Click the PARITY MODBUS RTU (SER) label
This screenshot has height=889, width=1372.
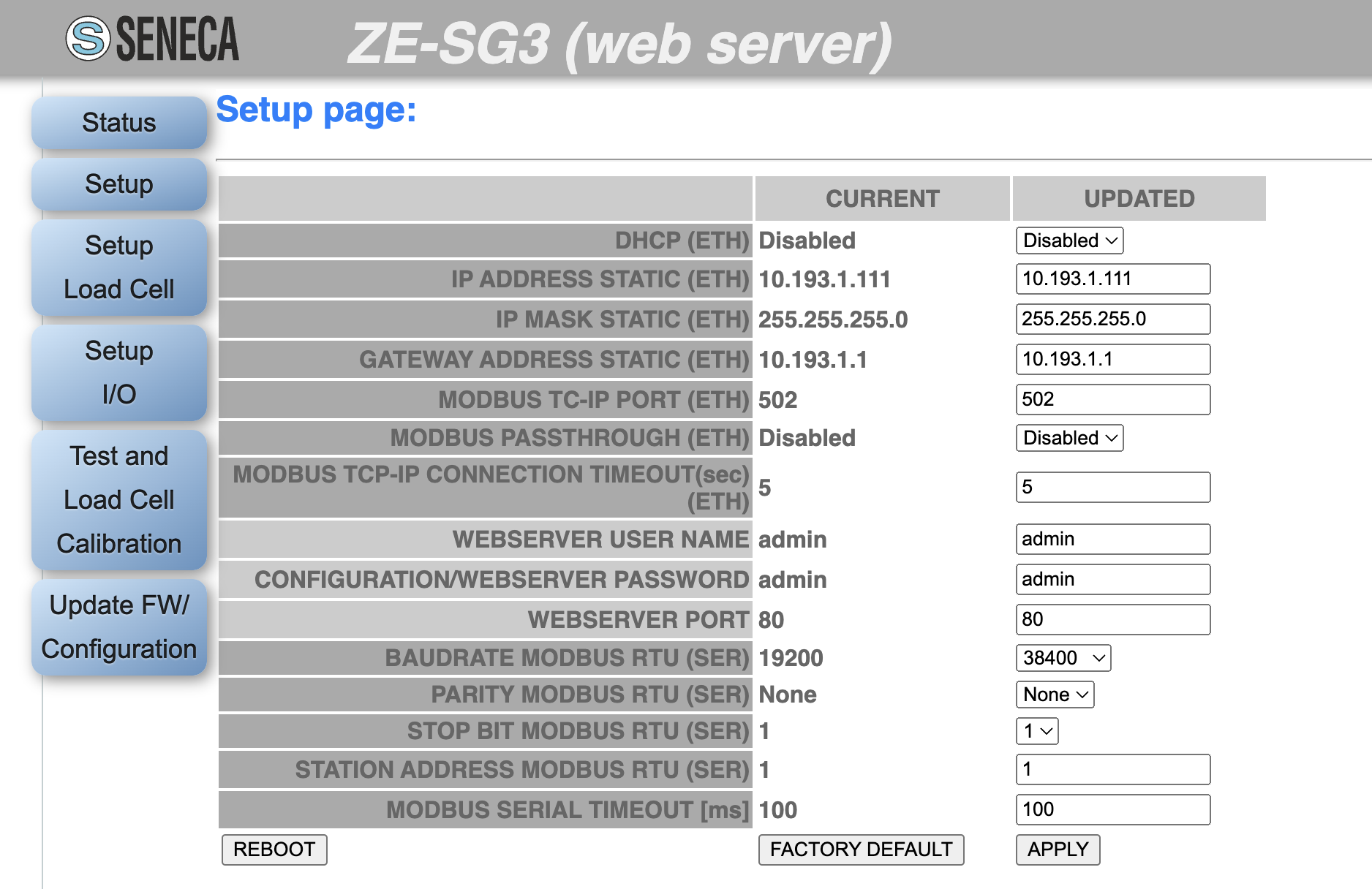(x=590, y=695)
